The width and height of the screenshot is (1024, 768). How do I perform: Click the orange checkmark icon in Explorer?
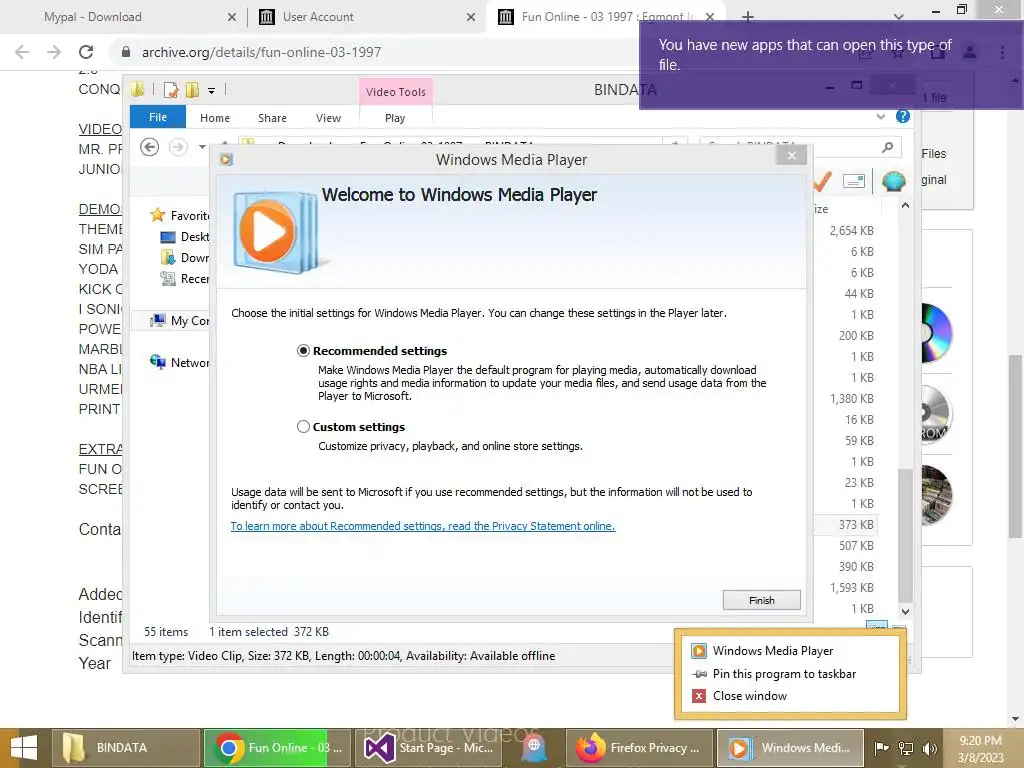(x=822, y=181)
